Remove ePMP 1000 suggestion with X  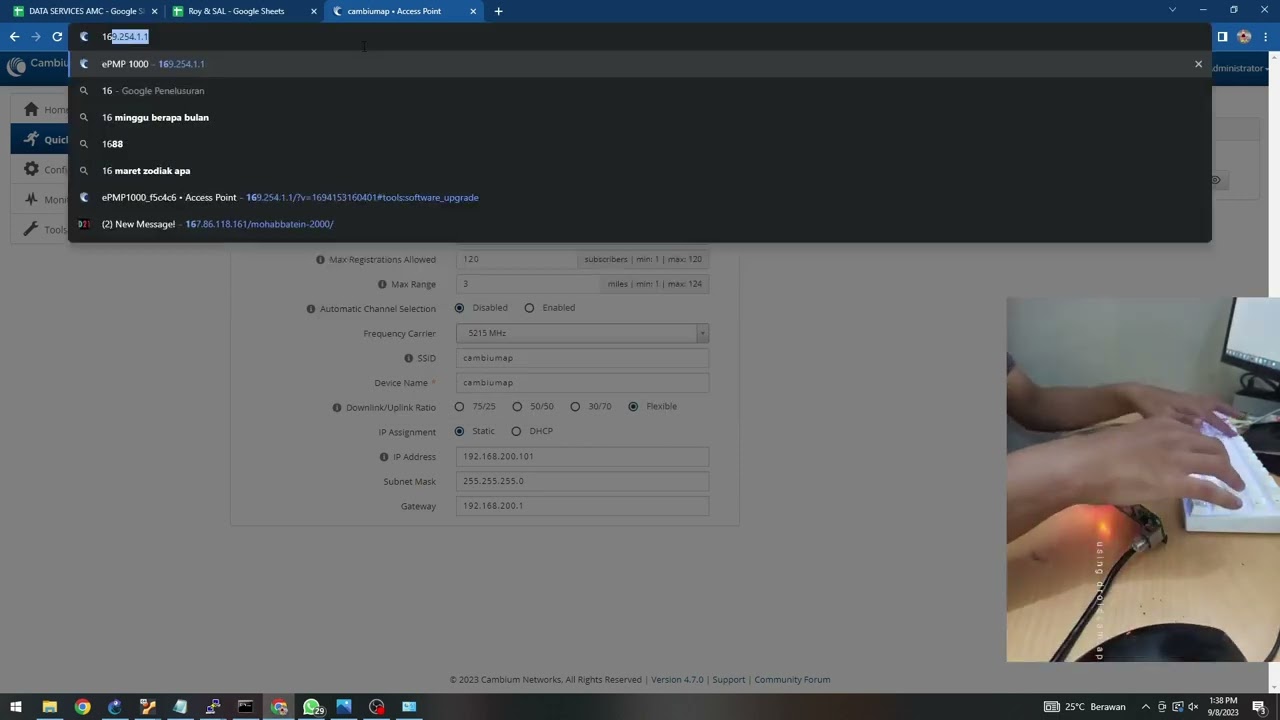pyautogui.click(x=1198, y=64)
